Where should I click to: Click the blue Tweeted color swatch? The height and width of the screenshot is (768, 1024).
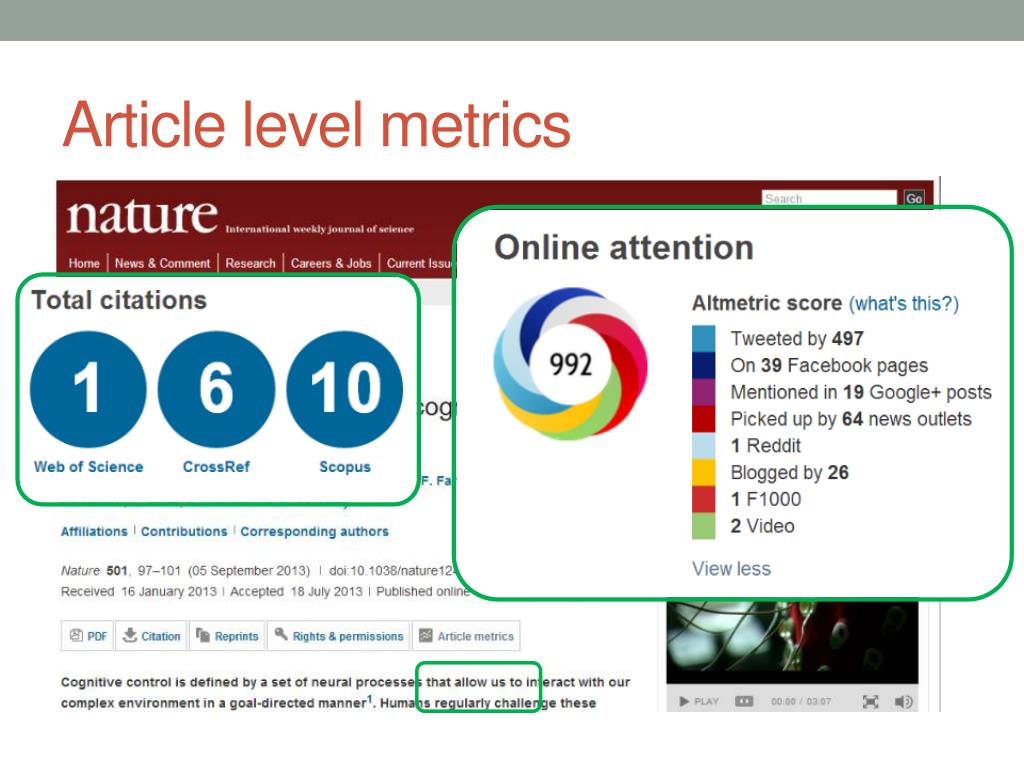pyautogui.click(x=704, y=338)
